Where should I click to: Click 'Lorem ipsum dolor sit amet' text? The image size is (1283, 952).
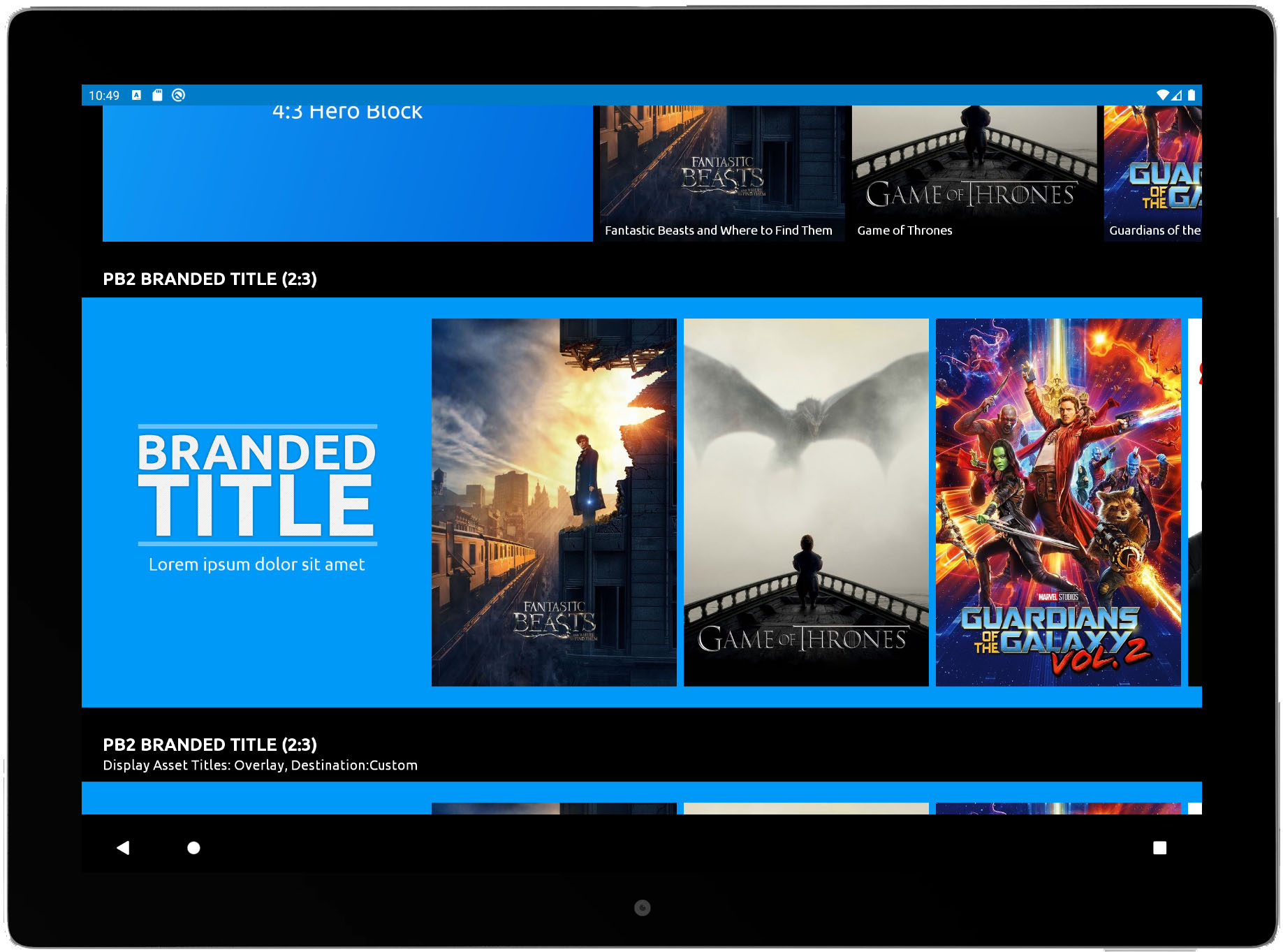point(256,564)
